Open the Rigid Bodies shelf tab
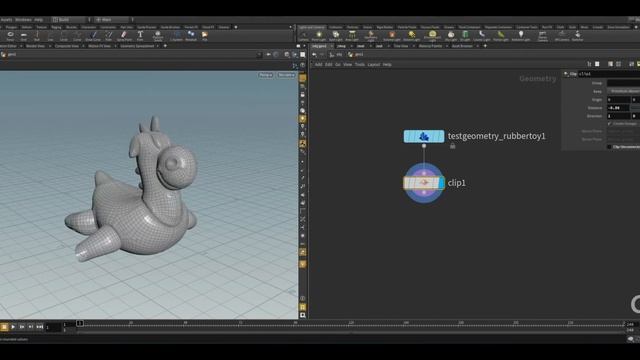The width and height of the screenshot is (640, 360). (384, 27)
